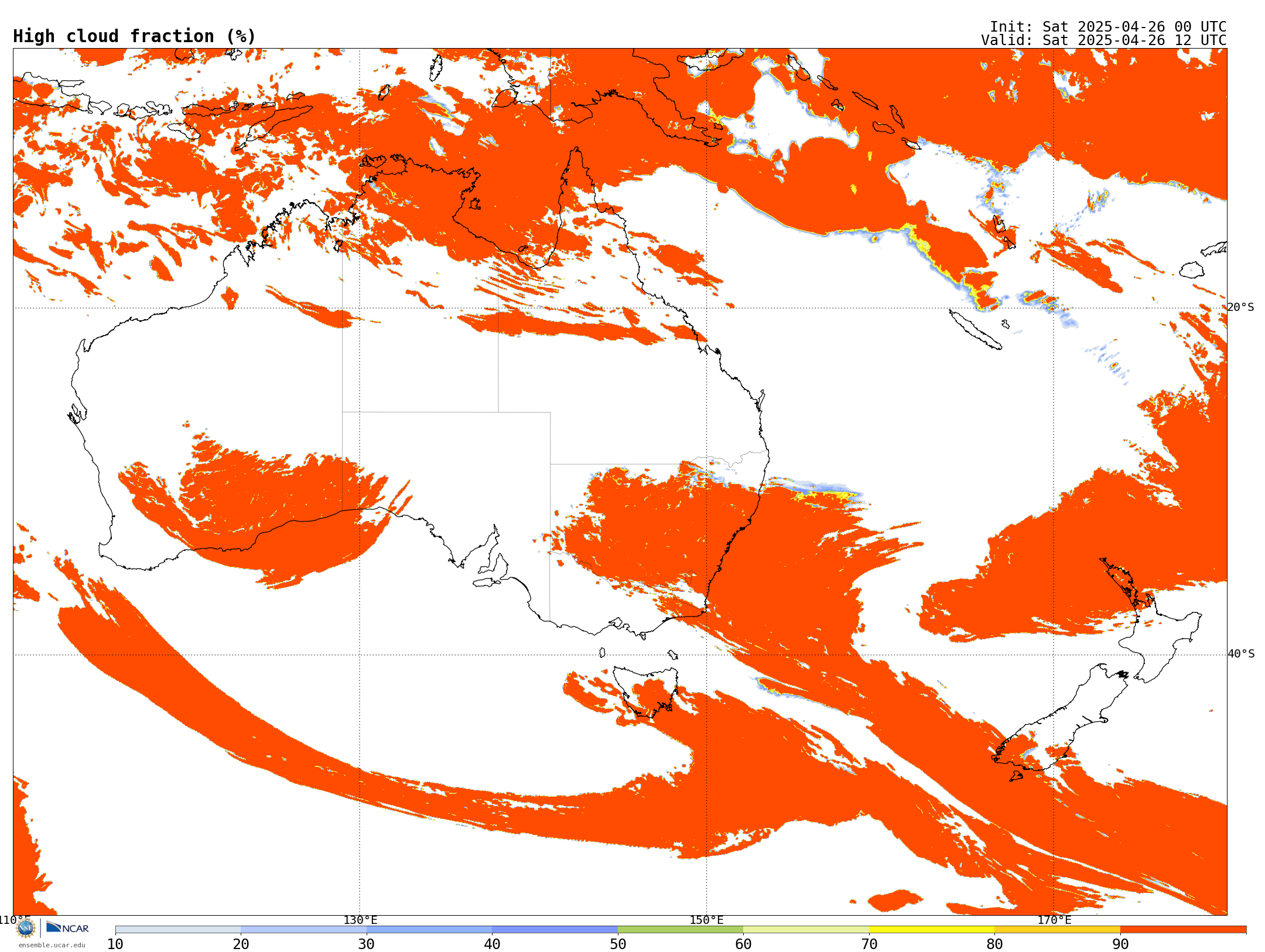
Task: Click the 130°E longitude label
Action: 360,920
